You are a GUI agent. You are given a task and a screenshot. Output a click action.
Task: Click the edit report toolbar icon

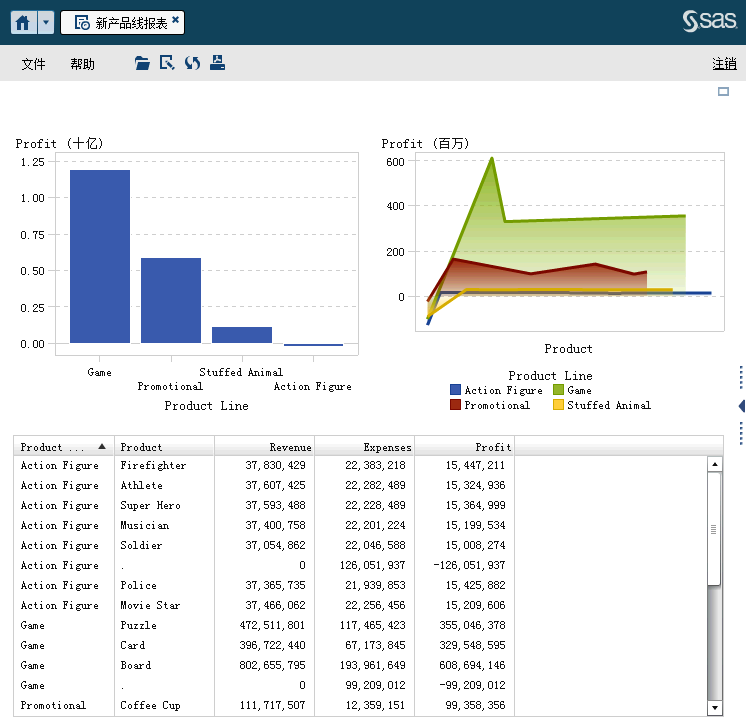[x=168, y=63]
